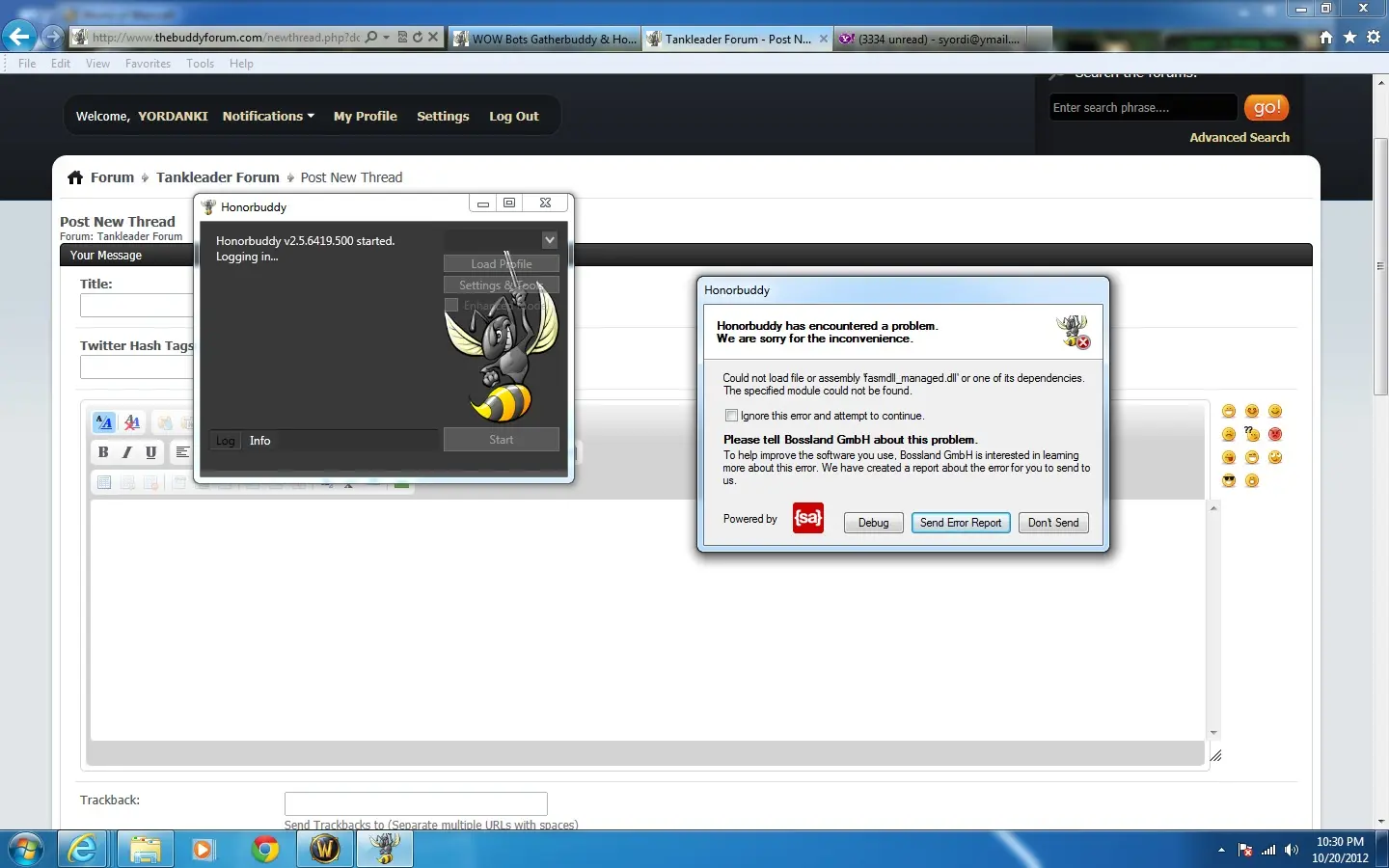Viewport: 1389px width, 868px height.
Task: Show hidden tray icons arrow
Action: tap(1221, 850)
